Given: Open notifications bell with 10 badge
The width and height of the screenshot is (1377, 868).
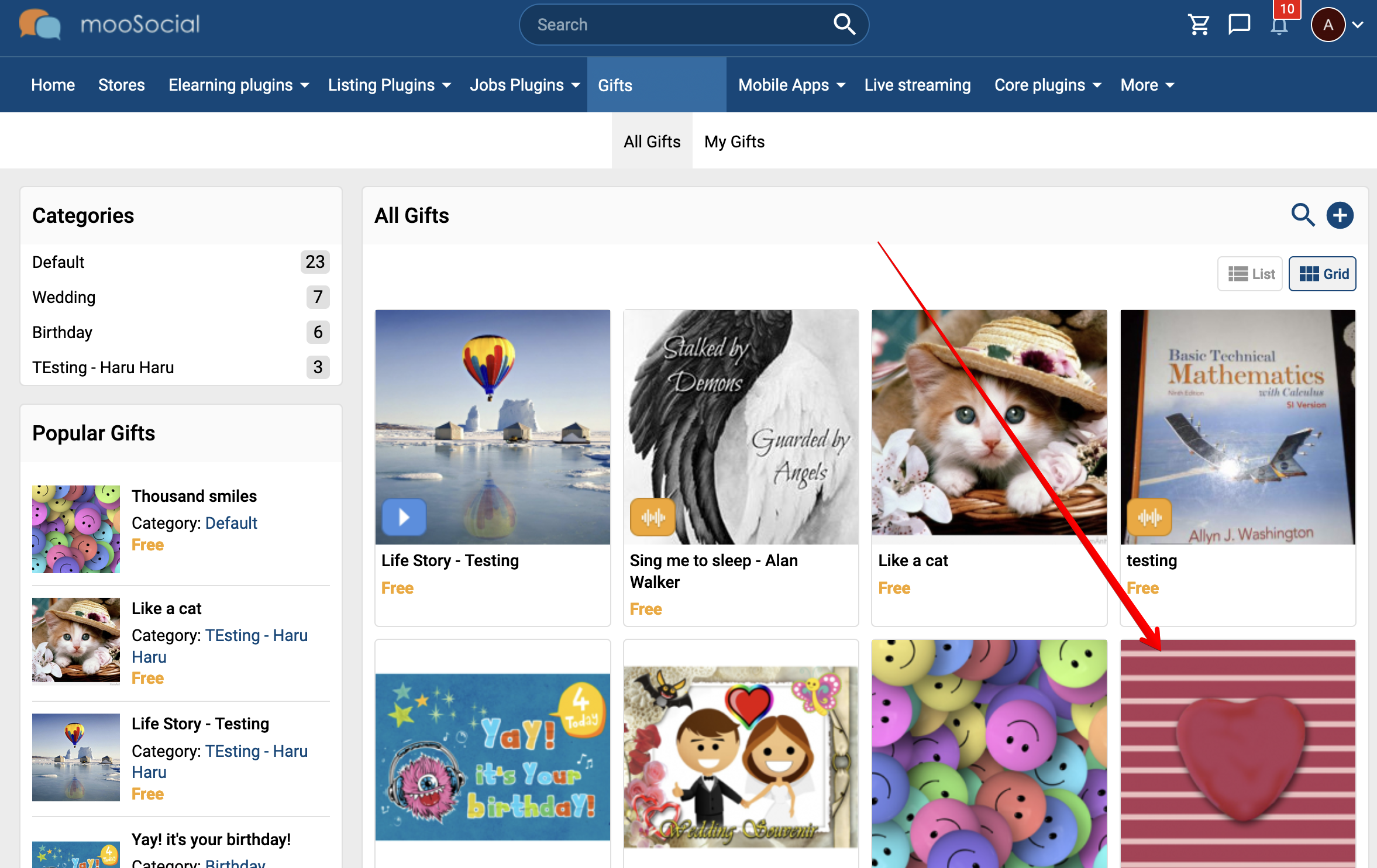Looking at the screenshot, I should pyautogui.click(x=1279, y=25).
